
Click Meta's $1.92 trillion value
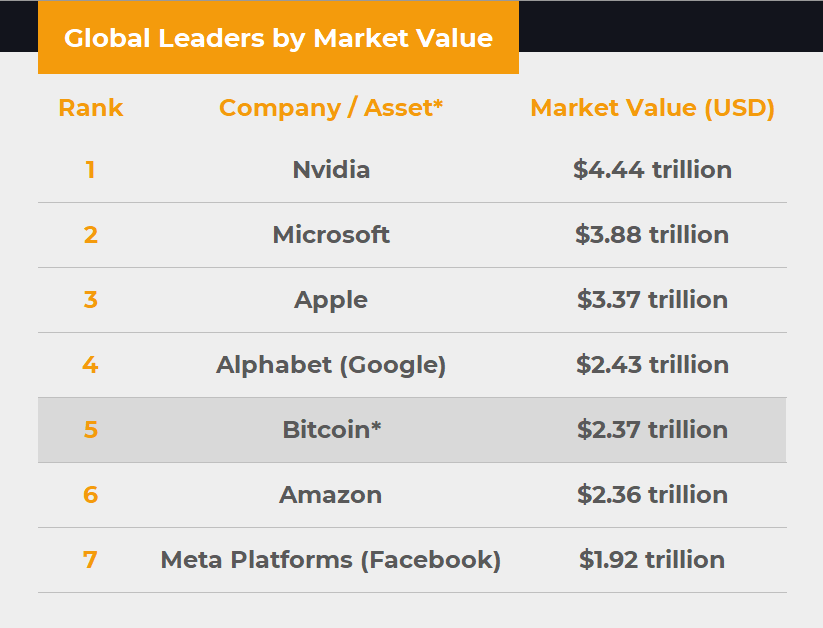tap(652, 560)
